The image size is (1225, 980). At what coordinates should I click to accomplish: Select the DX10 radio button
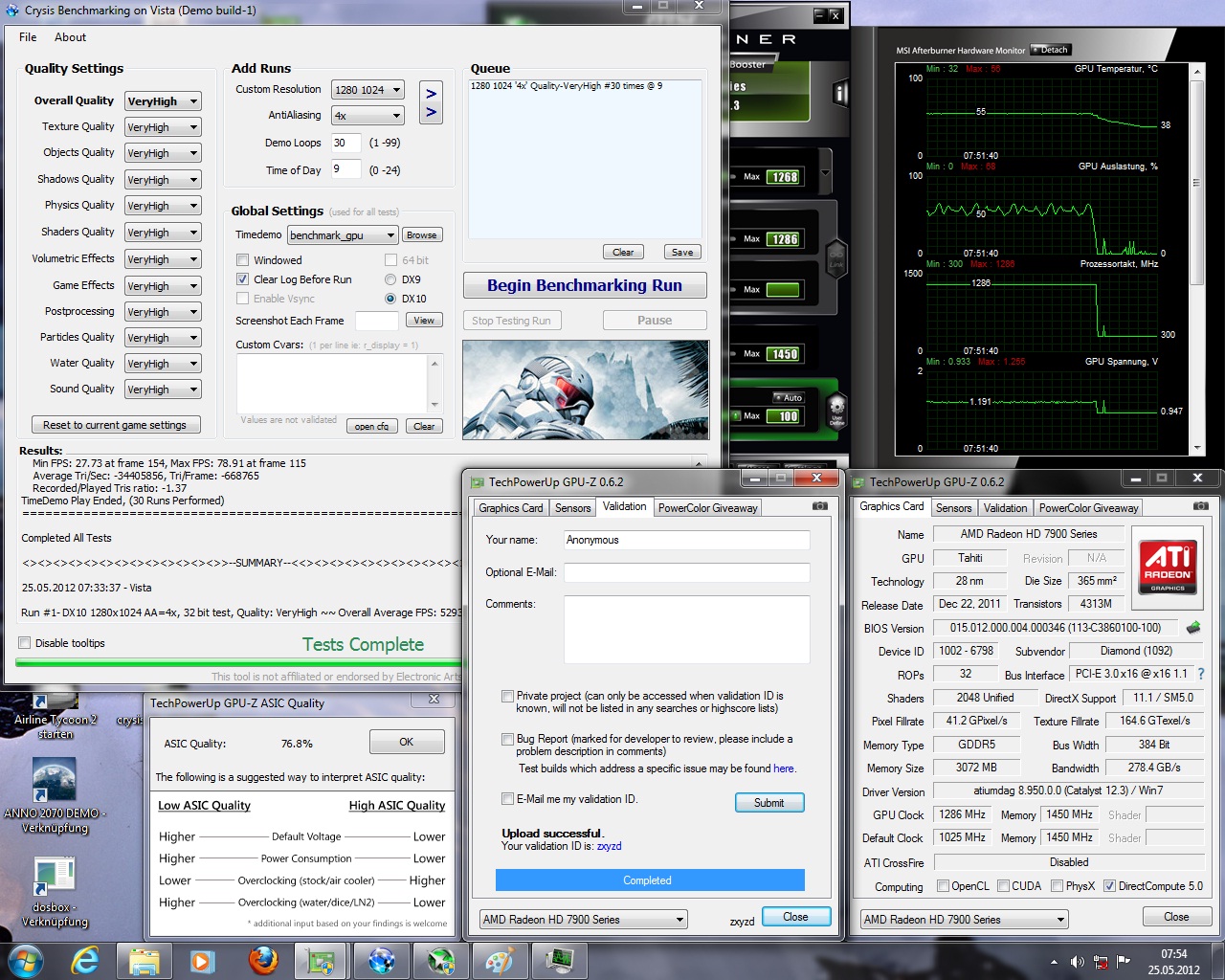click(390, 299)
